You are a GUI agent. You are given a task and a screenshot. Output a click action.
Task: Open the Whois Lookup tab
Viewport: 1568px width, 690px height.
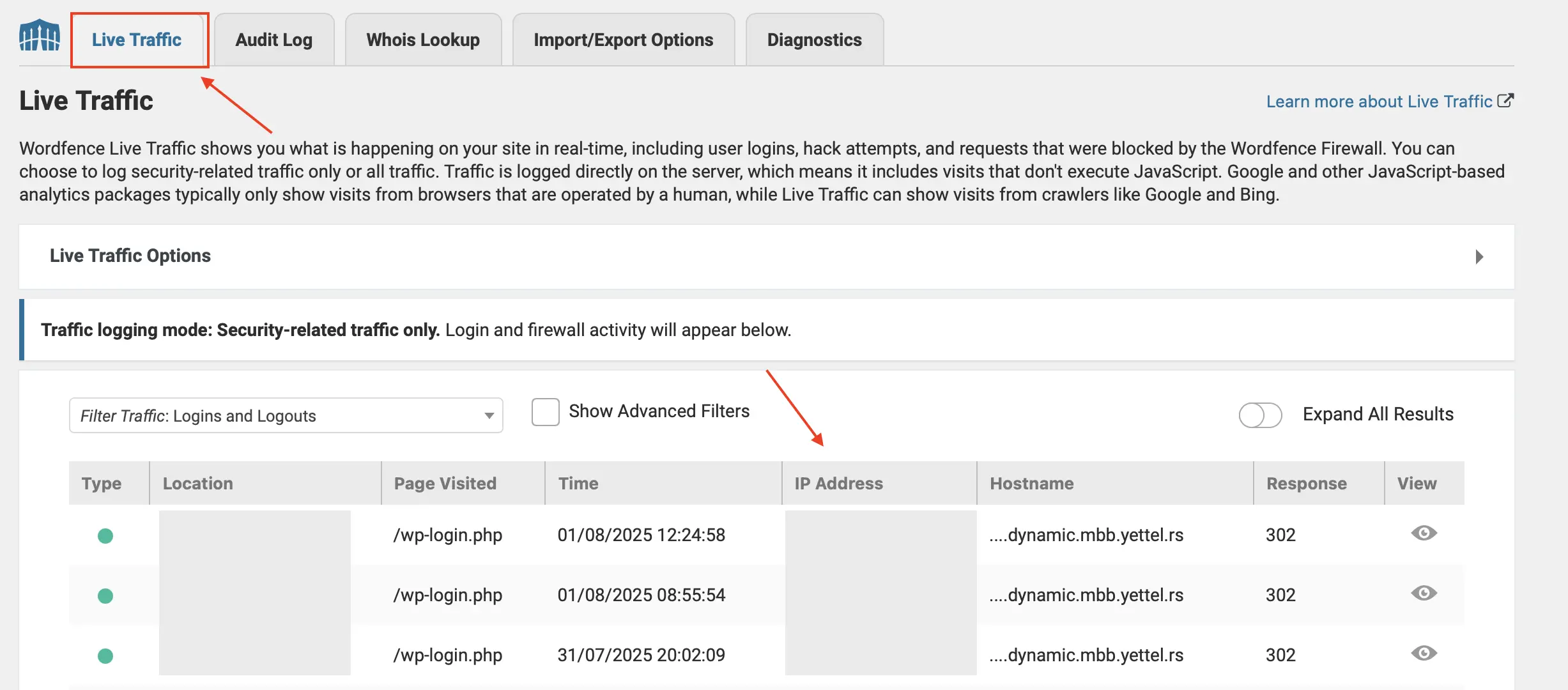tap(422, 40)
